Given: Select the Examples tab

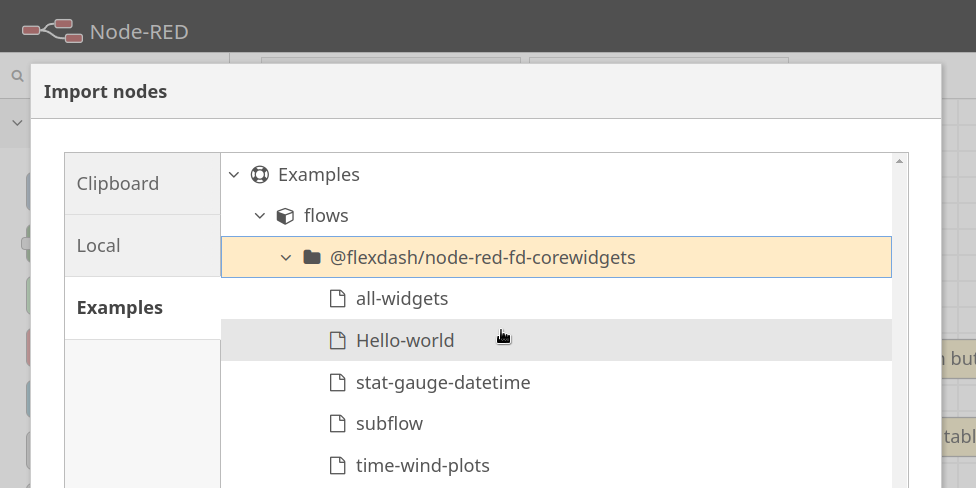Looking at the screenshot, I should click(143, 308).
